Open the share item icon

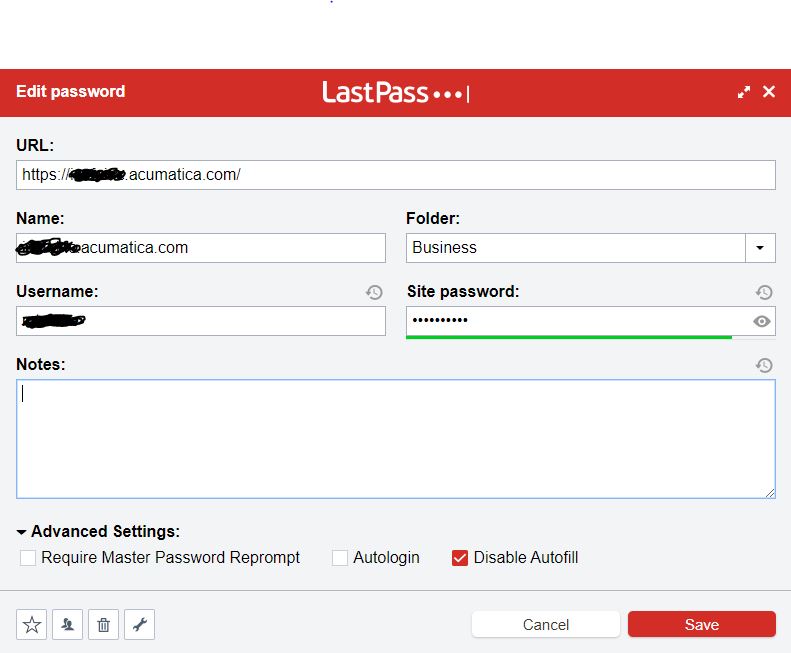68,624
